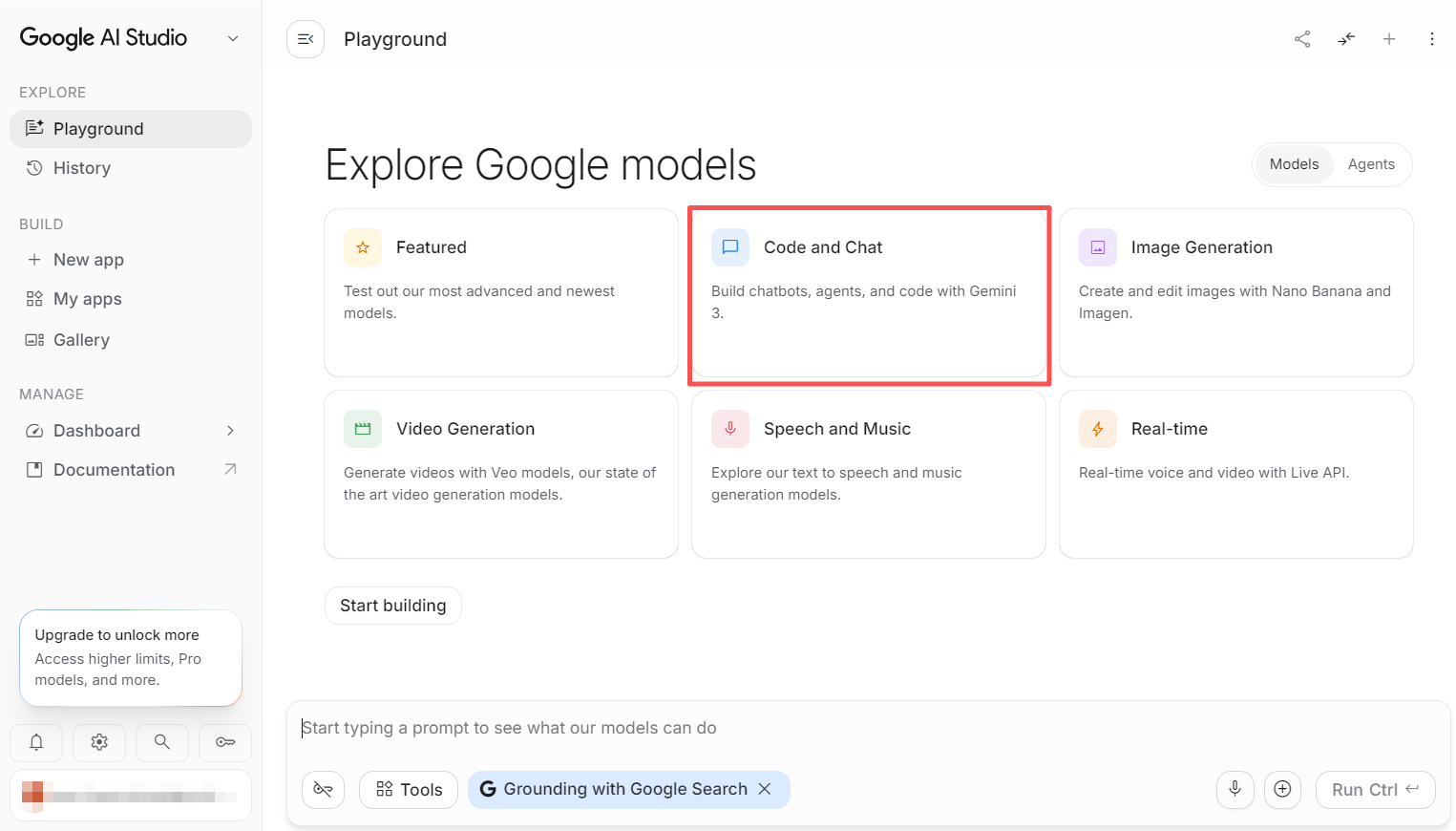Click the Speech and Music card title
1456x831 pixels.
[x=837, y=429]
